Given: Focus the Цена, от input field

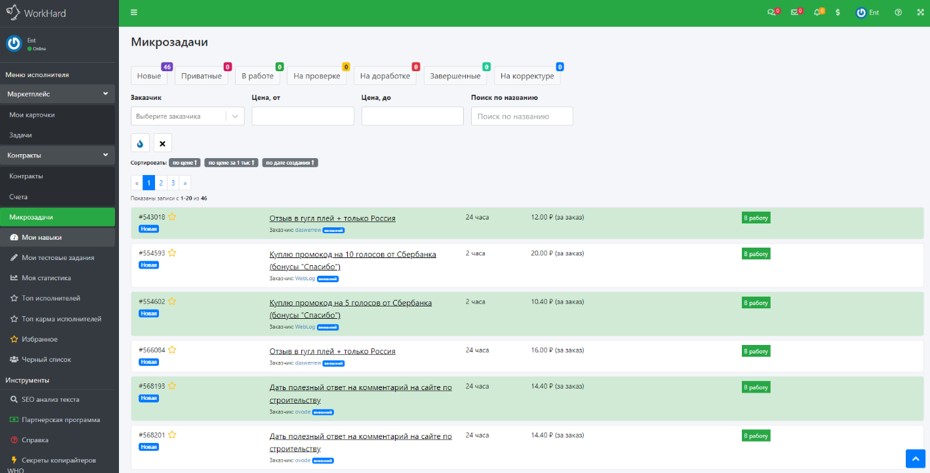Looking at the screenshot, I should [303, 116].
